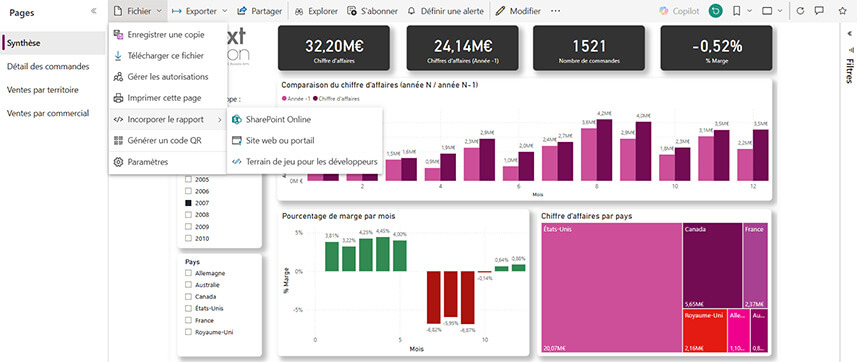Open the Ventes par commercial page
857x362 pixels.
[53, 114]
